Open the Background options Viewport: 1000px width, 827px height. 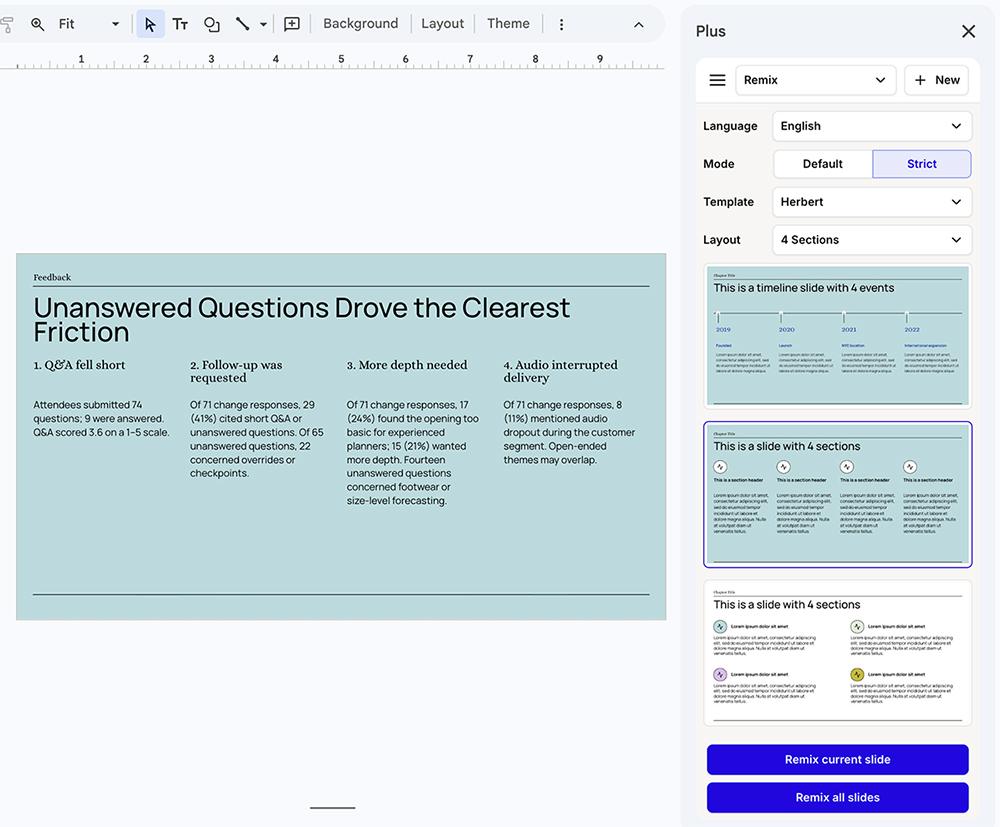click(x=360, y=24)
